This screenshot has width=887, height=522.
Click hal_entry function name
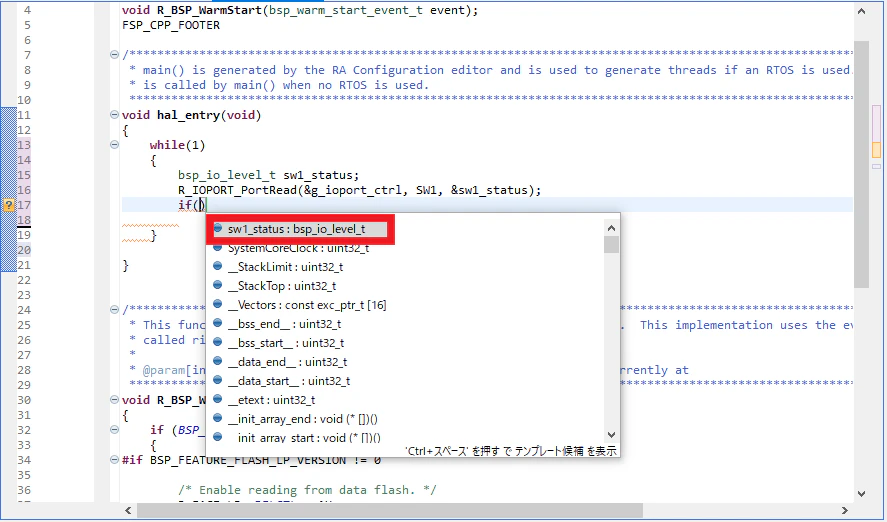pos(188,115)
